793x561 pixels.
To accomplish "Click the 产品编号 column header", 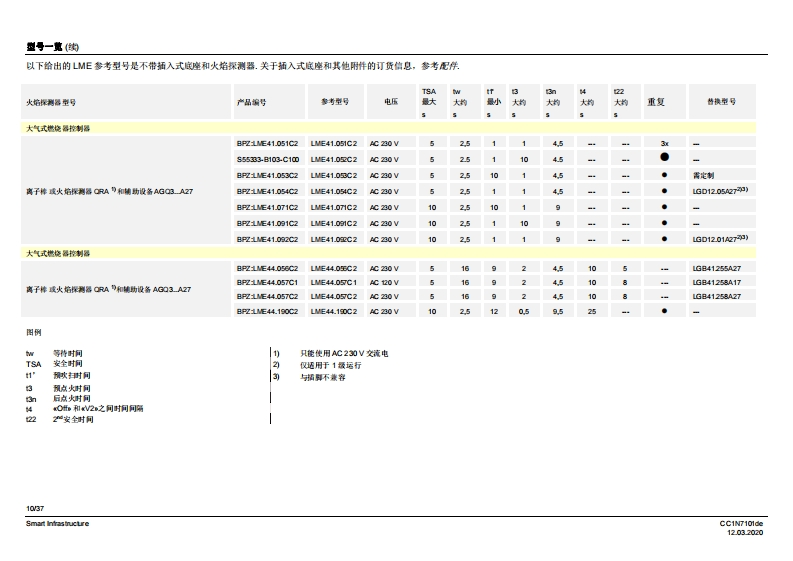I will [251, 102].
